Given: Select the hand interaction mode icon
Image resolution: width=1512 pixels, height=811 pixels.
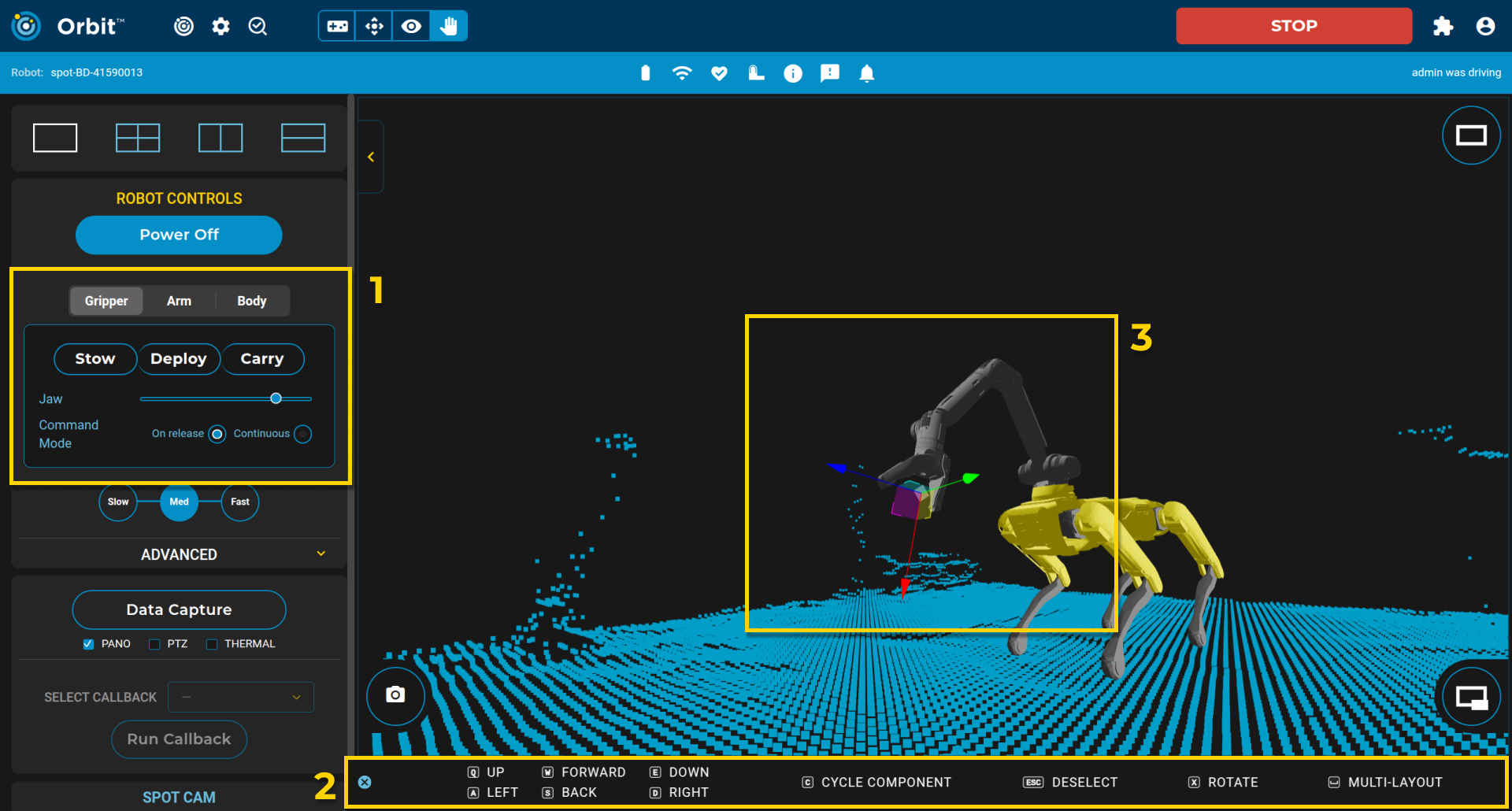Looking at the screenshot, I should point(448,25).
